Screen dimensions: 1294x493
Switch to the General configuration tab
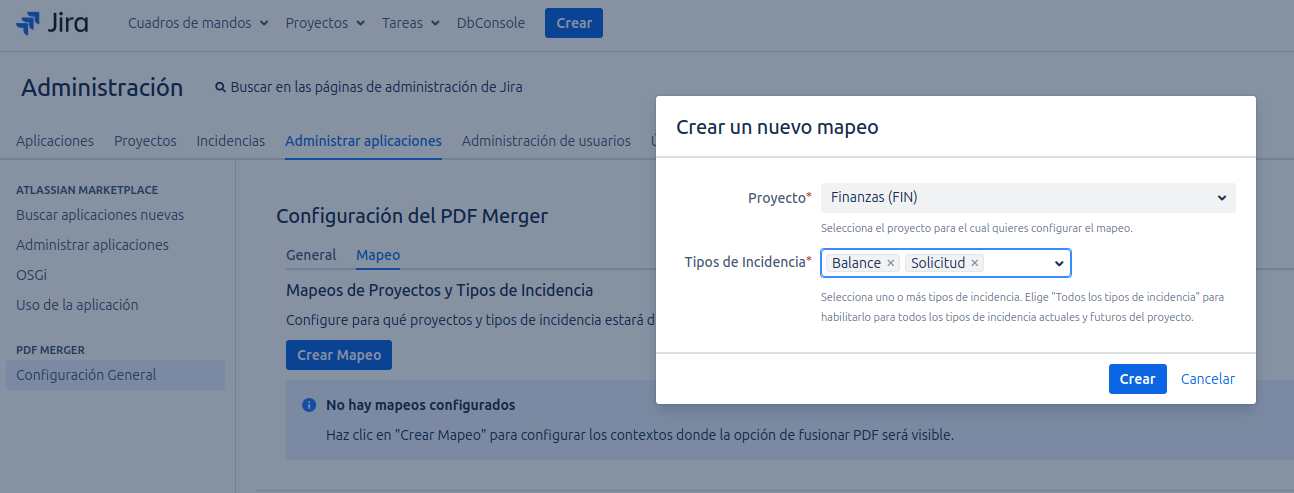pyautogui.click(x=311, y=255)
